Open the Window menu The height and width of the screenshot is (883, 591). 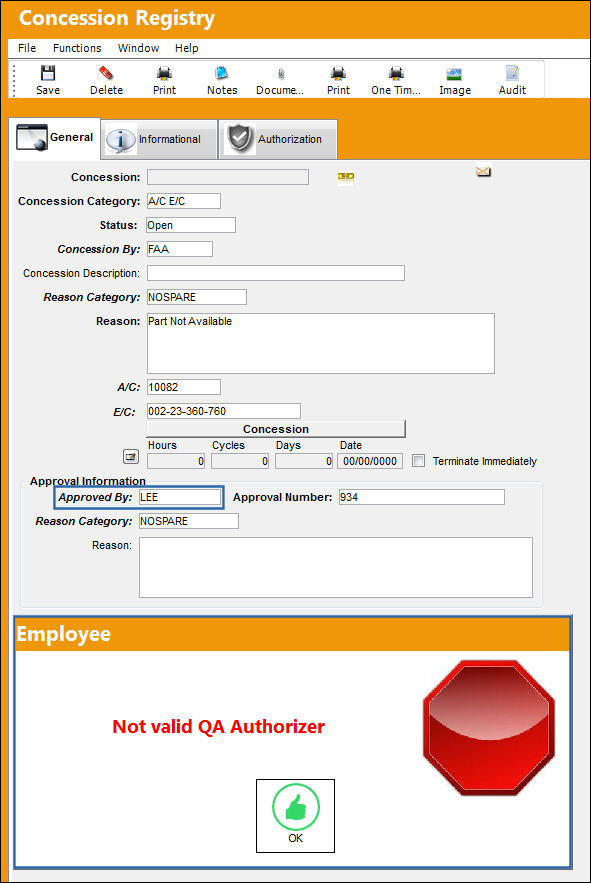(139, 48)
